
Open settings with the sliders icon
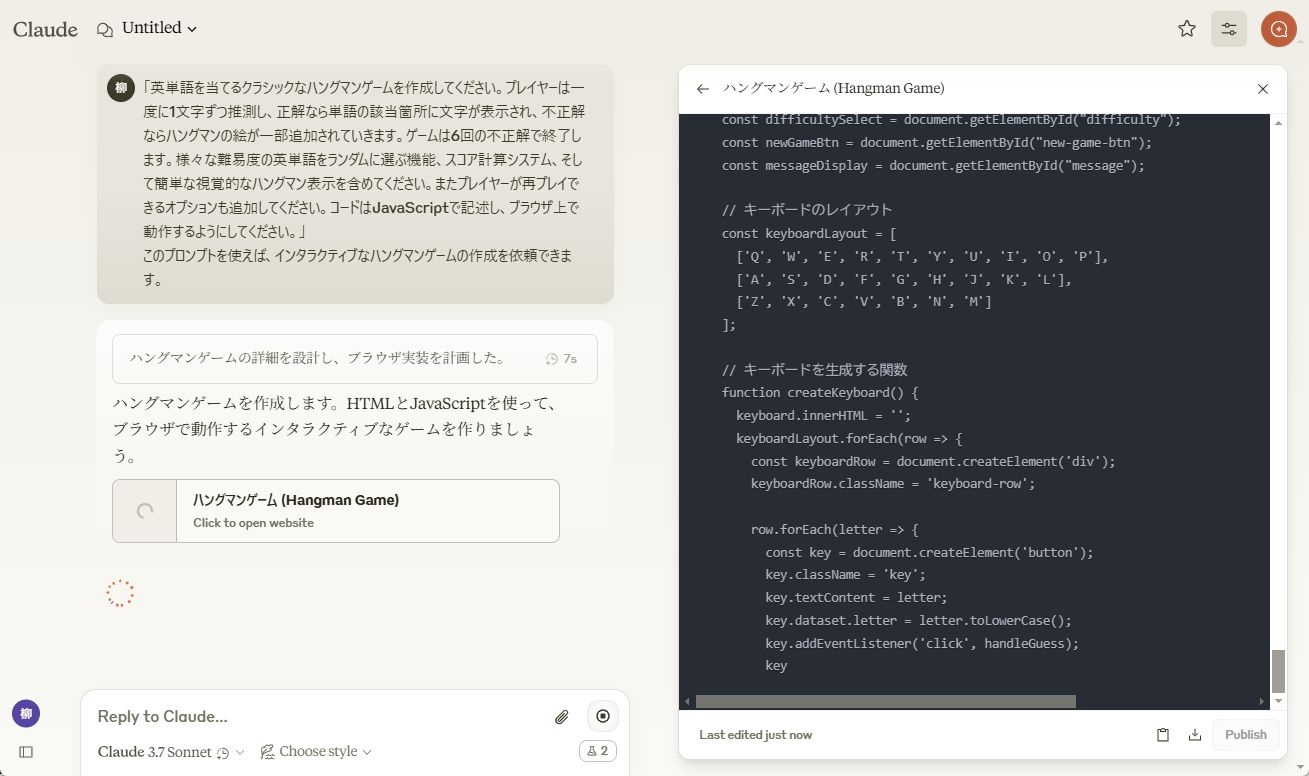(x=1228, y=29)
